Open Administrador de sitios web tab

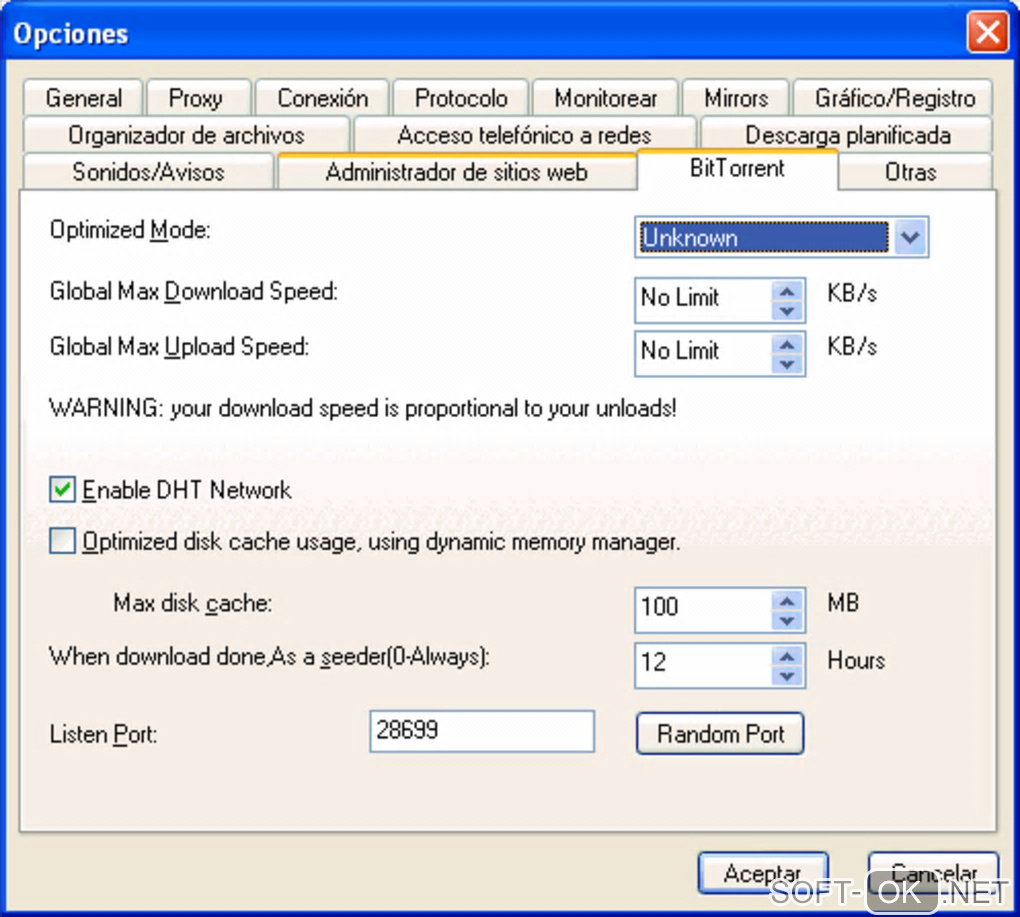[457, 172]
